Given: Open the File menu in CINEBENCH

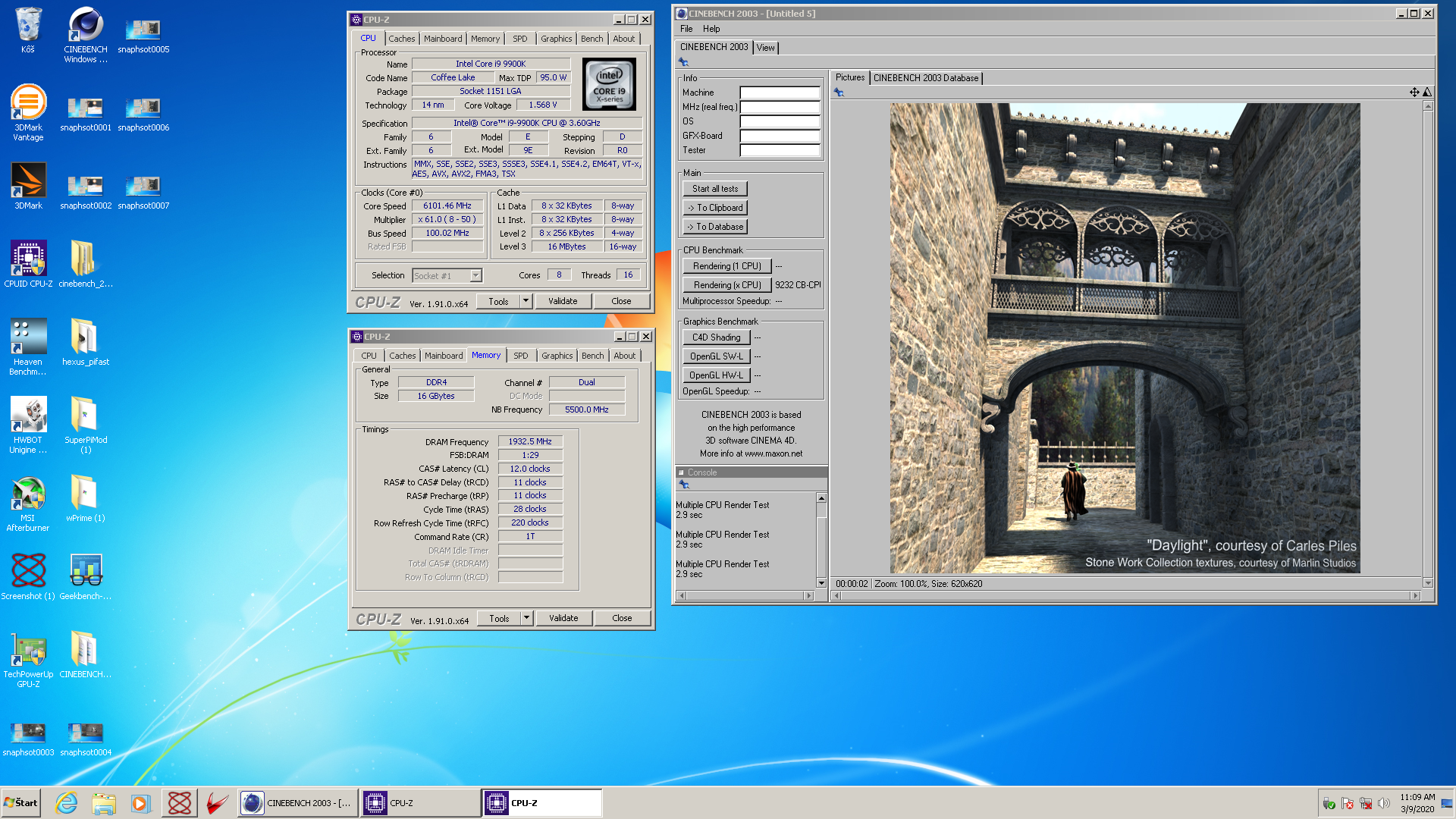Looking at the screenshot, I should coord(686,29).
